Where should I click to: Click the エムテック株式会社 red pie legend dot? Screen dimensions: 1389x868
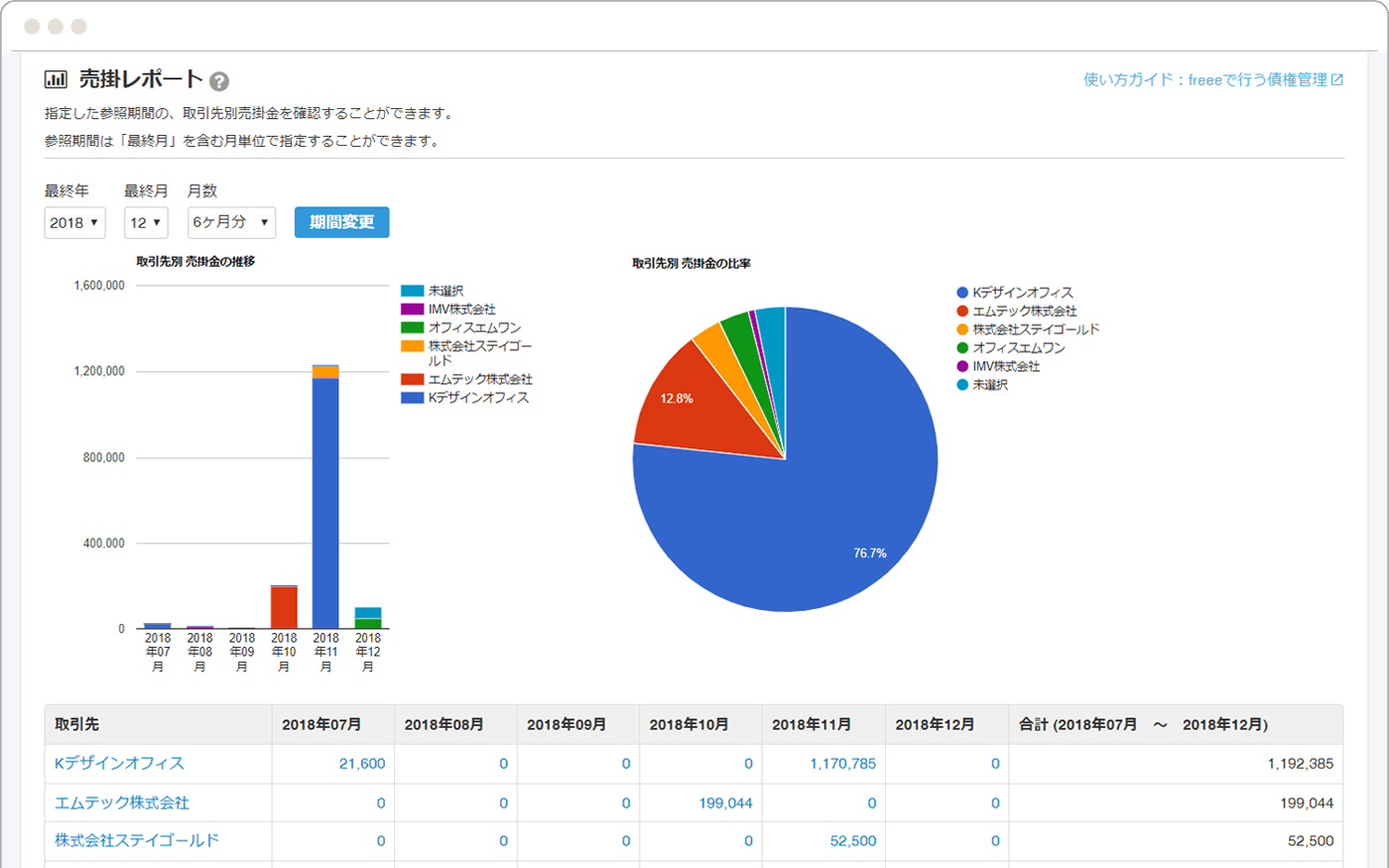[962, 311]
